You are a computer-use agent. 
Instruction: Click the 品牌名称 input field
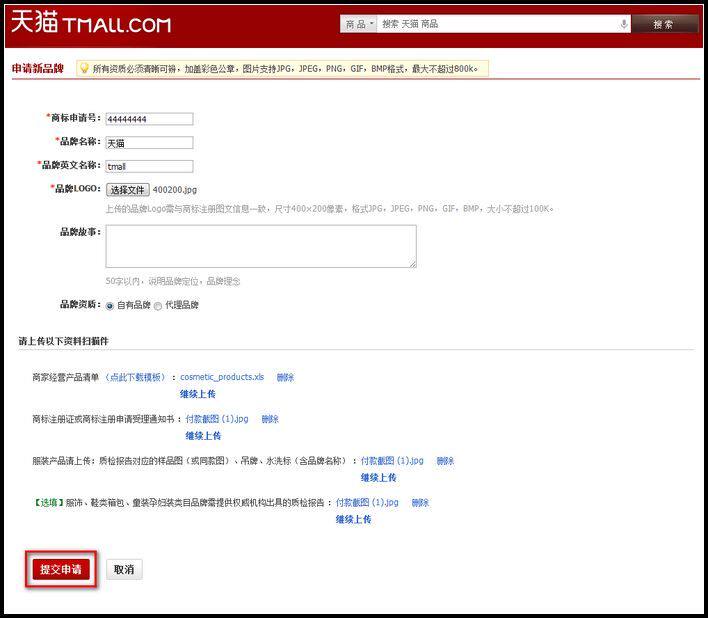[x=149, y=143]
